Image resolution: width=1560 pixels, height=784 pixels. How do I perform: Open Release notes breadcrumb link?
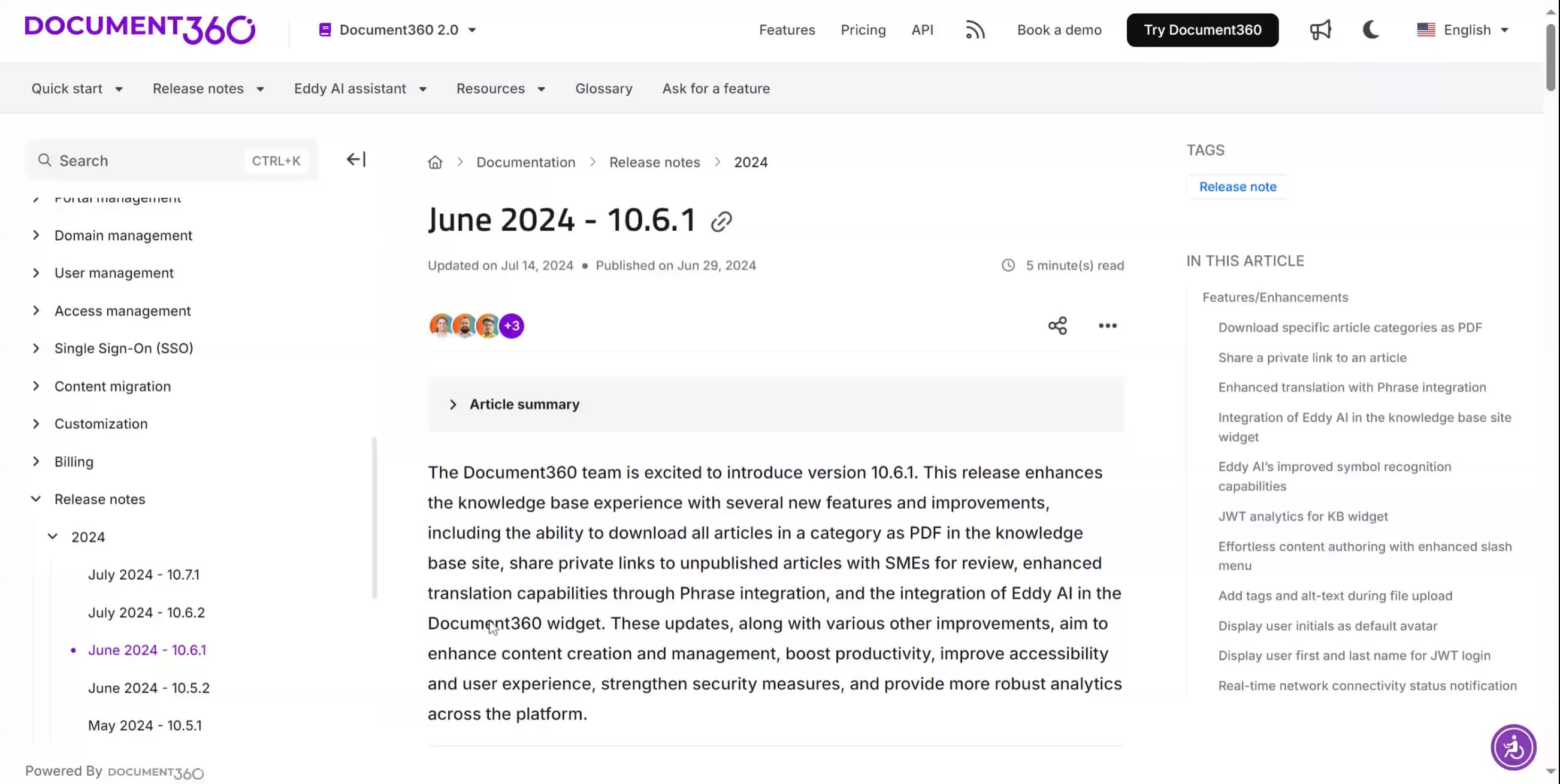654,162
